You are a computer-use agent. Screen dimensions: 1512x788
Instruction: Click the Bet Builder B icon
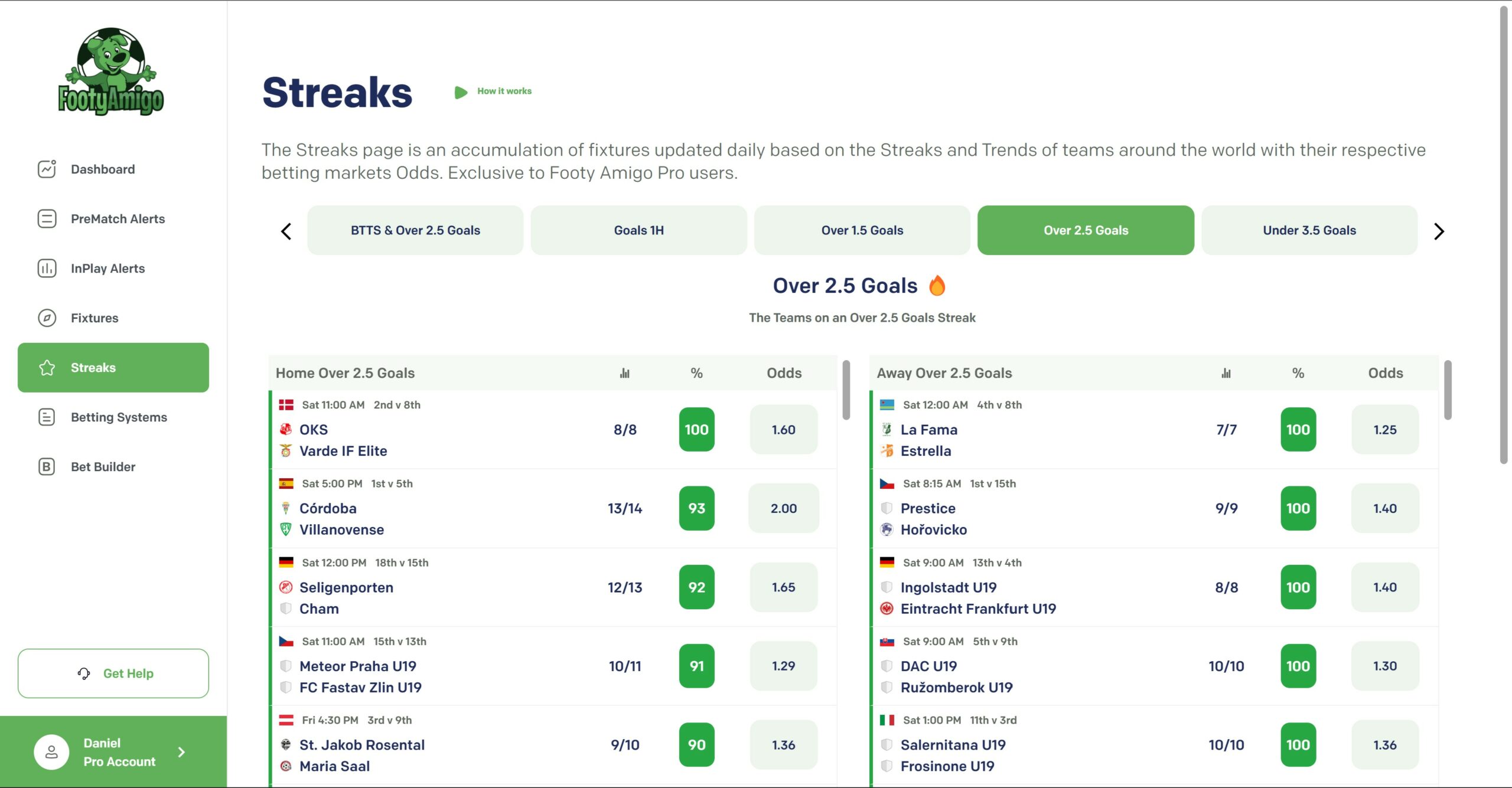tap(47, 467)
